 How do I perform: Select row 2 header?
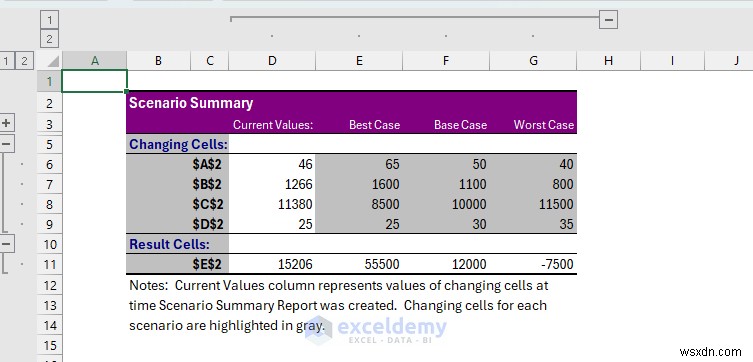click(50, 103)
